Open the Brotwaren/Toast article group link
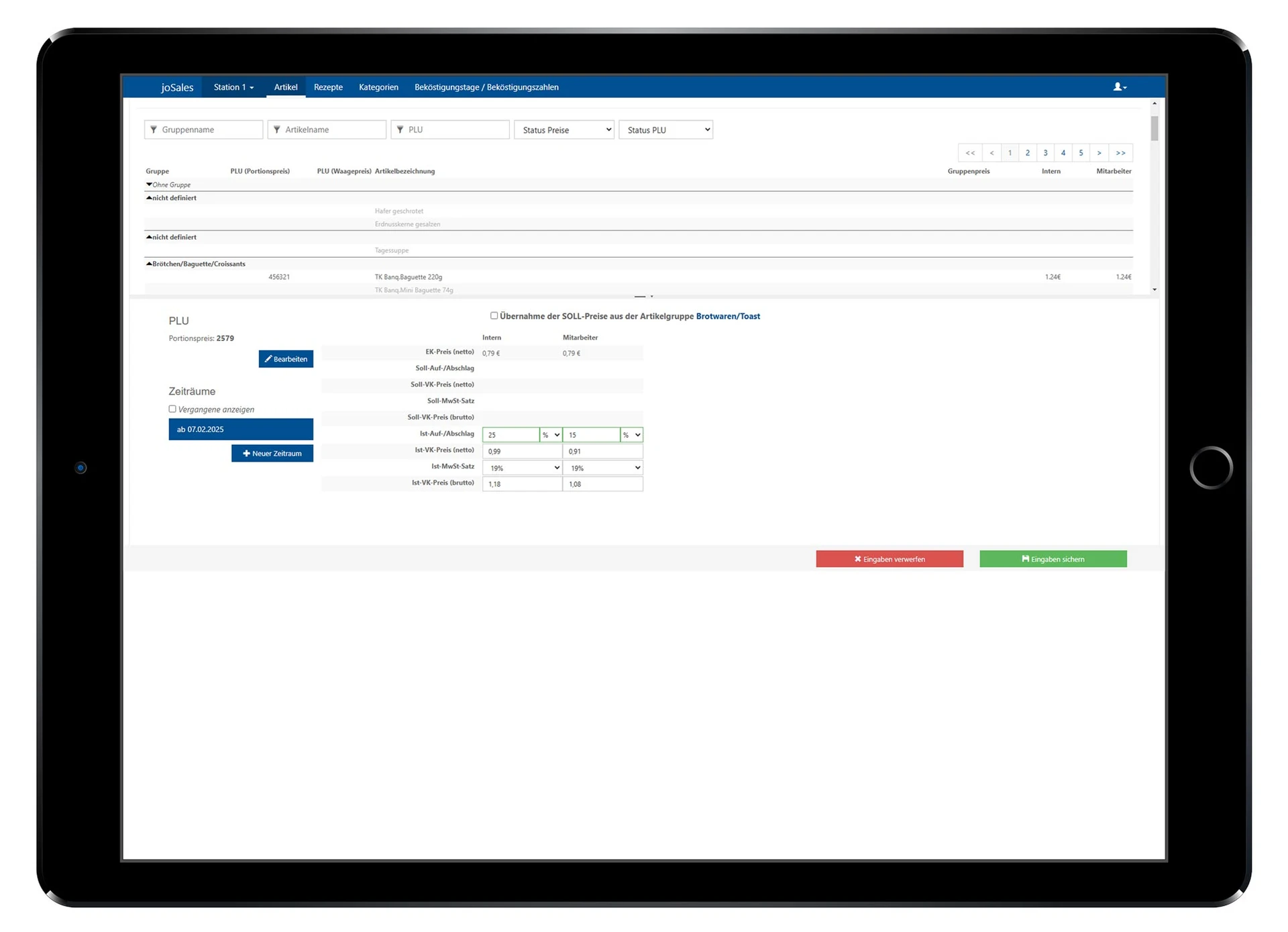Image resolution: width=1288 pixels, height=932 pixels. [x=728, y=316]
